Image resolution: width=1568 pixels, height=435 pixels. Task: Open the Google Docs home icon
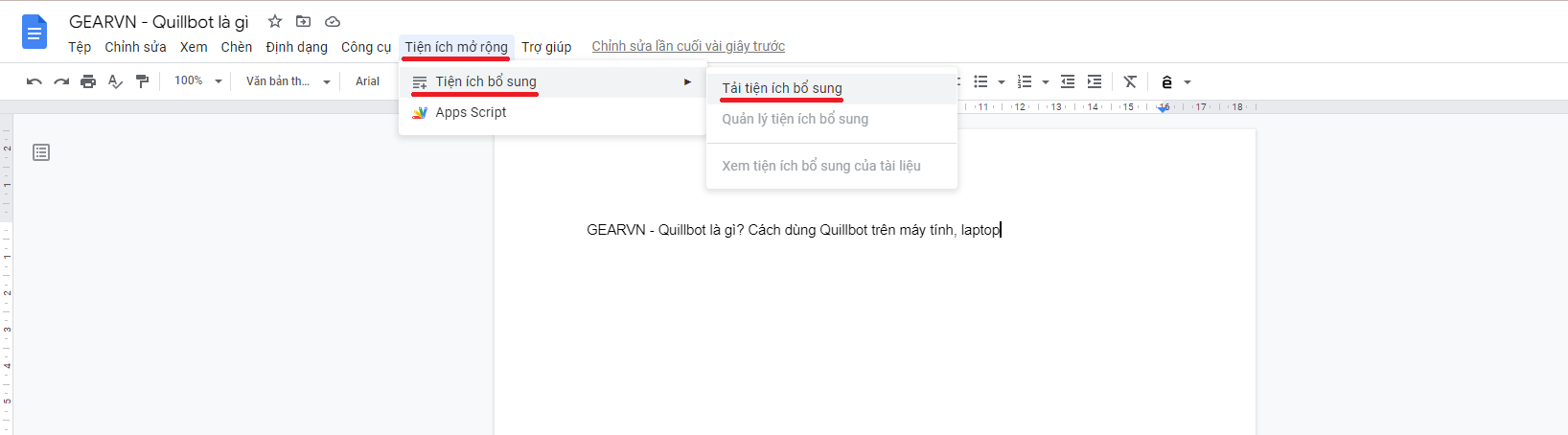[x=35, y=33]
